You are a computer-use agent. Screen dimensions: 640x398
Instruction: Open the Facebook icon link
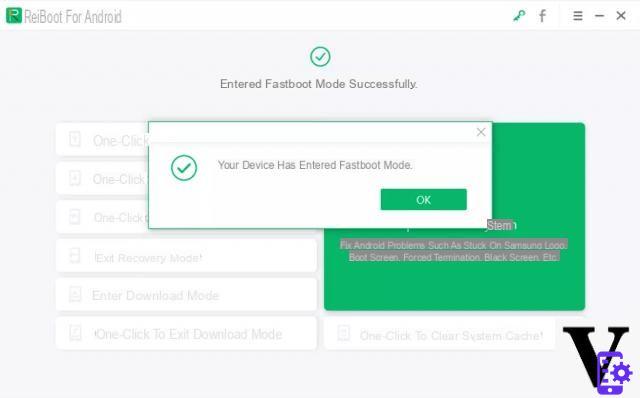[x=542, y=16]
